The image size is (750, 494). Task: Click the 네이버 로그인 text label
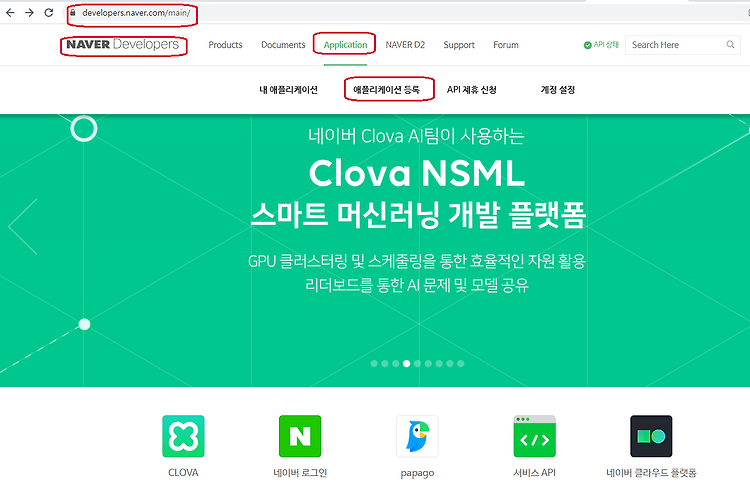coord(300,472)
